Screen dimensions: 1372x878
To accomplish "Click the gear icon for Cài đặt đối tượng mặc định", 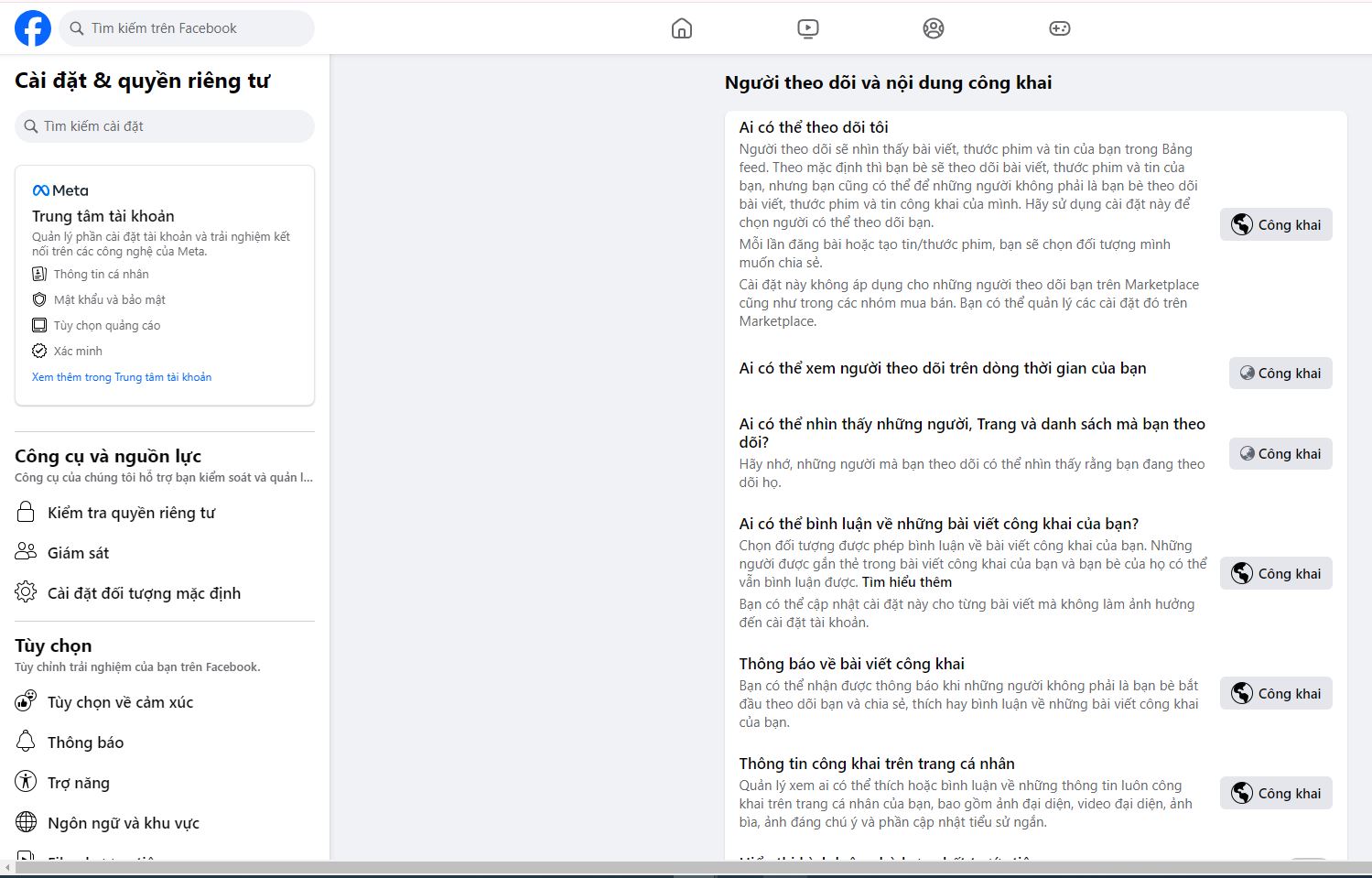I will (x=26, y=591).
